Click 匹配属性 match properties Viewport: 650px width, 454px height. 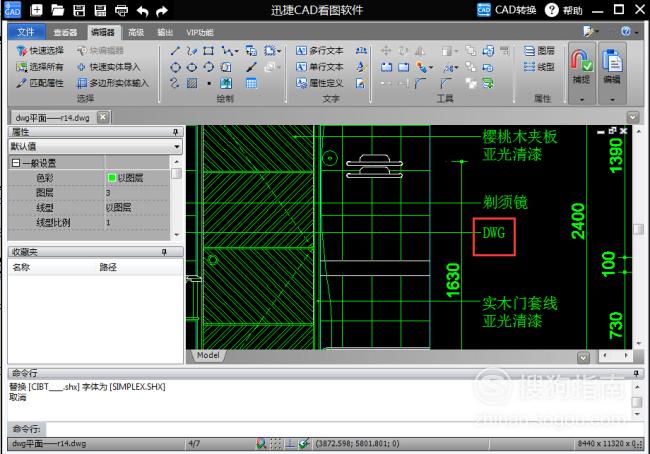coord(40,83)
